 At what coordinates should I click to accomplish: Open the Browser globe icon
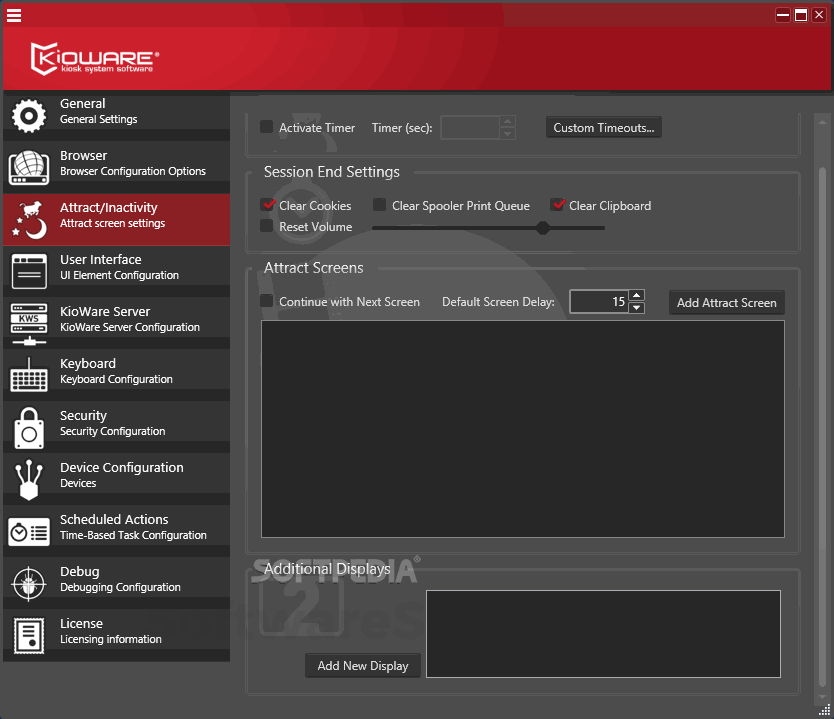[29, 167]
